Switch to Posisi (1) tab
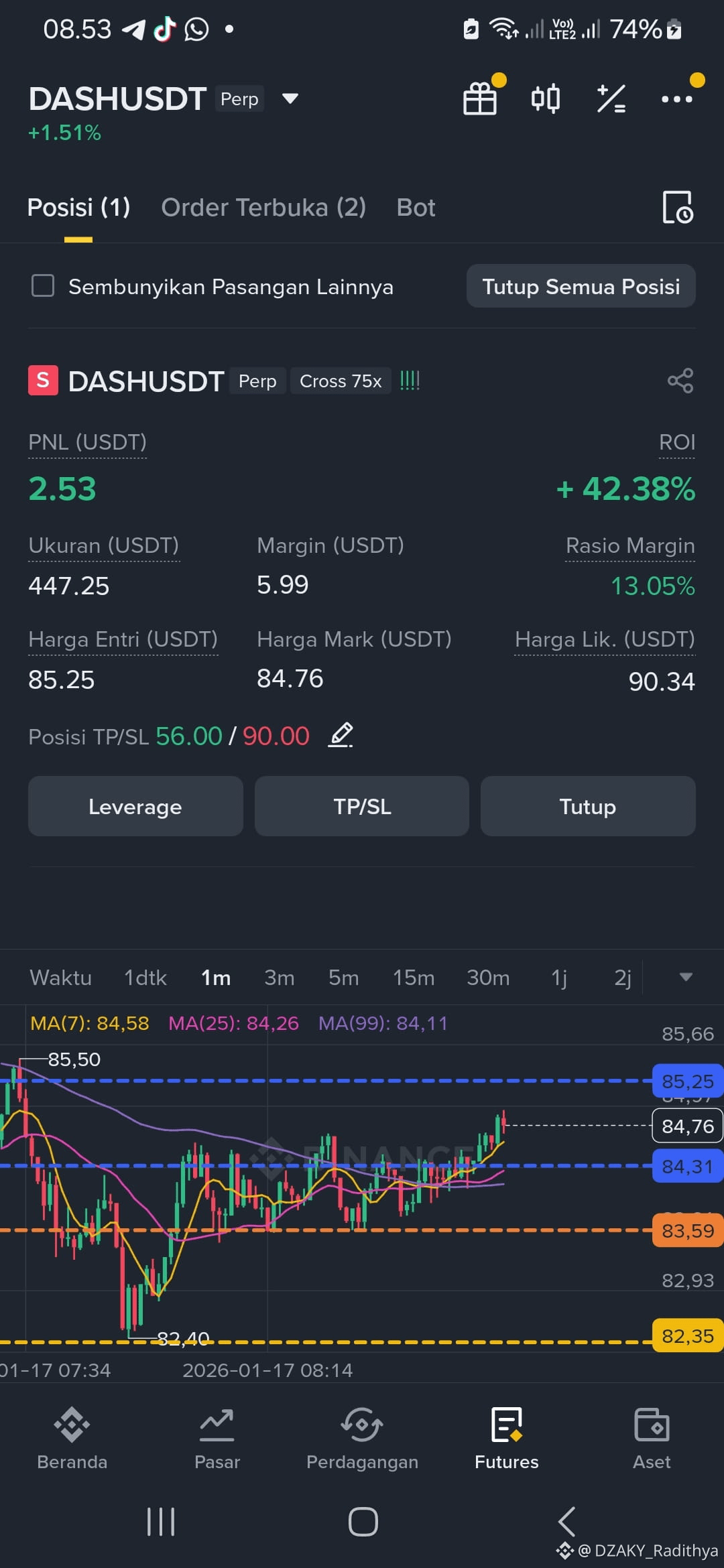 [x=78, y=208]
